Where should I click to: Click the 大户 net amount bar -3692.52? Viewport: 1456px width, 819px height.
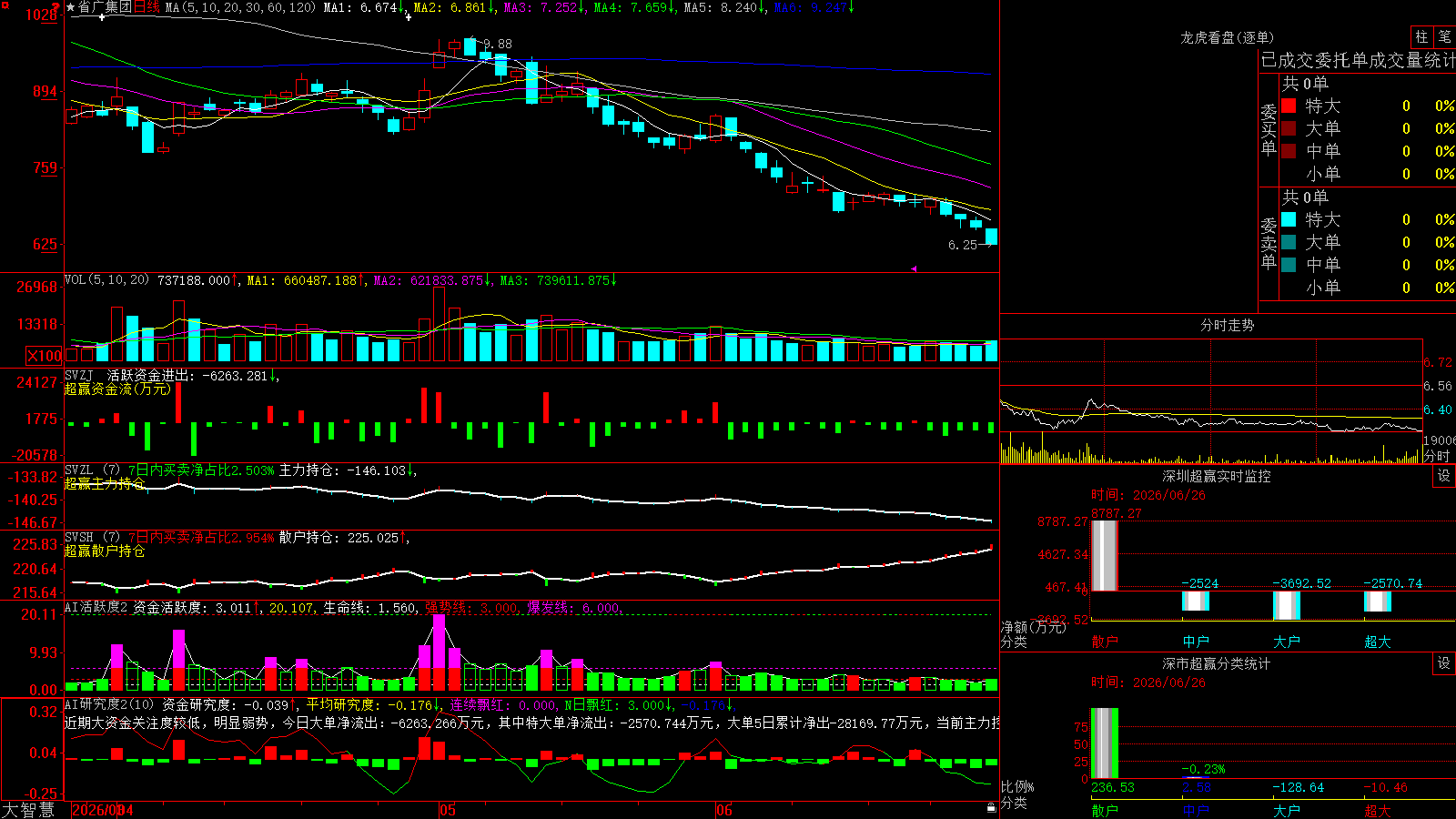pos(1287,605)
